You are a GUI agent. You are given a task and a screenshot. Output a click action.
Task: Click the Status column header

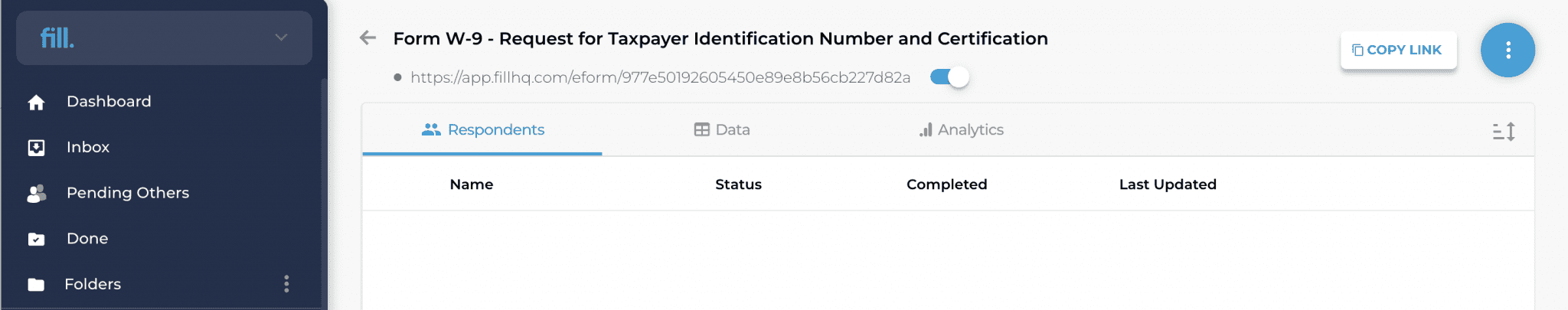738,184
